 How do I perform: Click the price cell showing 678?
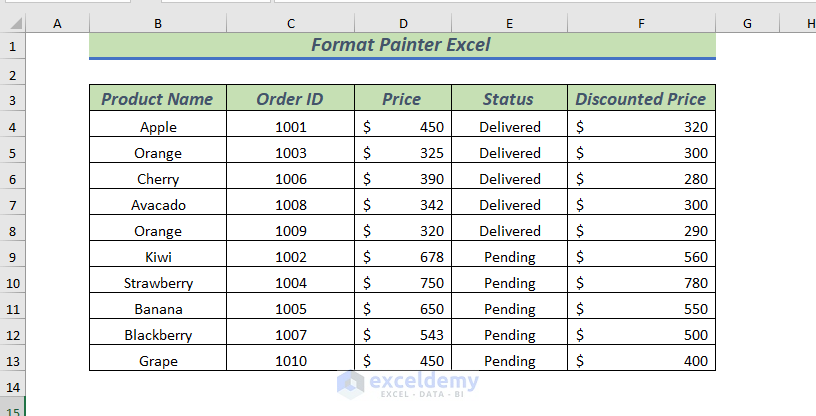pyautogui.click(x=402, y=257)
